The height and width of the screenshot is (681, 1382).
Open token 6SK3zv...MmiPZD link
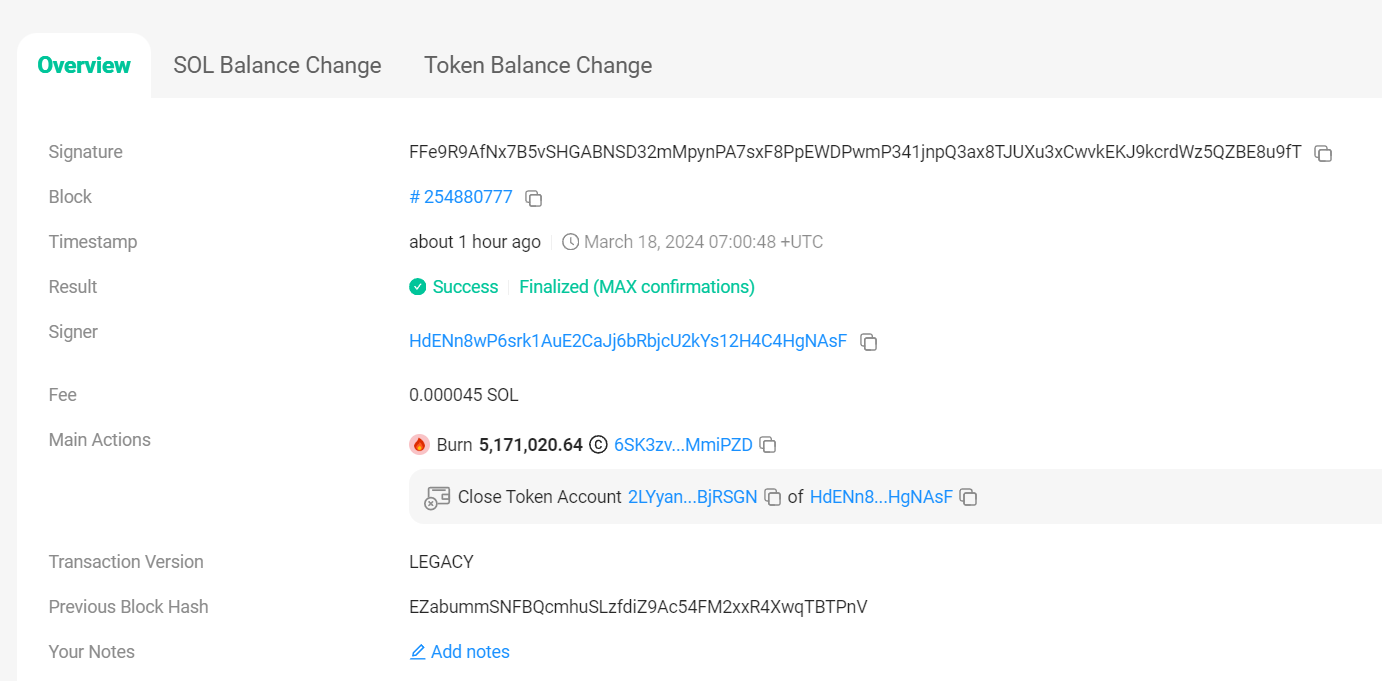pyautogui.click(x=683, y=445)
